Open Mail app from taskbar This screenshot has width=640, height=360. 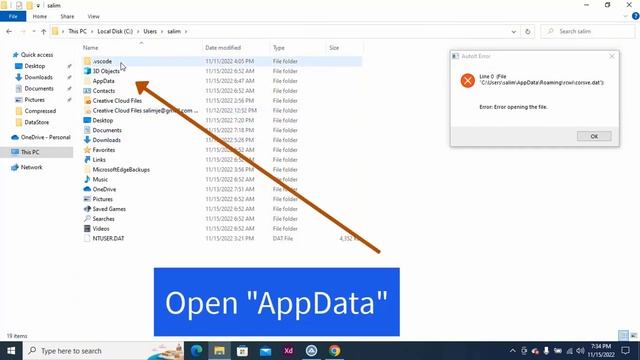265,351
